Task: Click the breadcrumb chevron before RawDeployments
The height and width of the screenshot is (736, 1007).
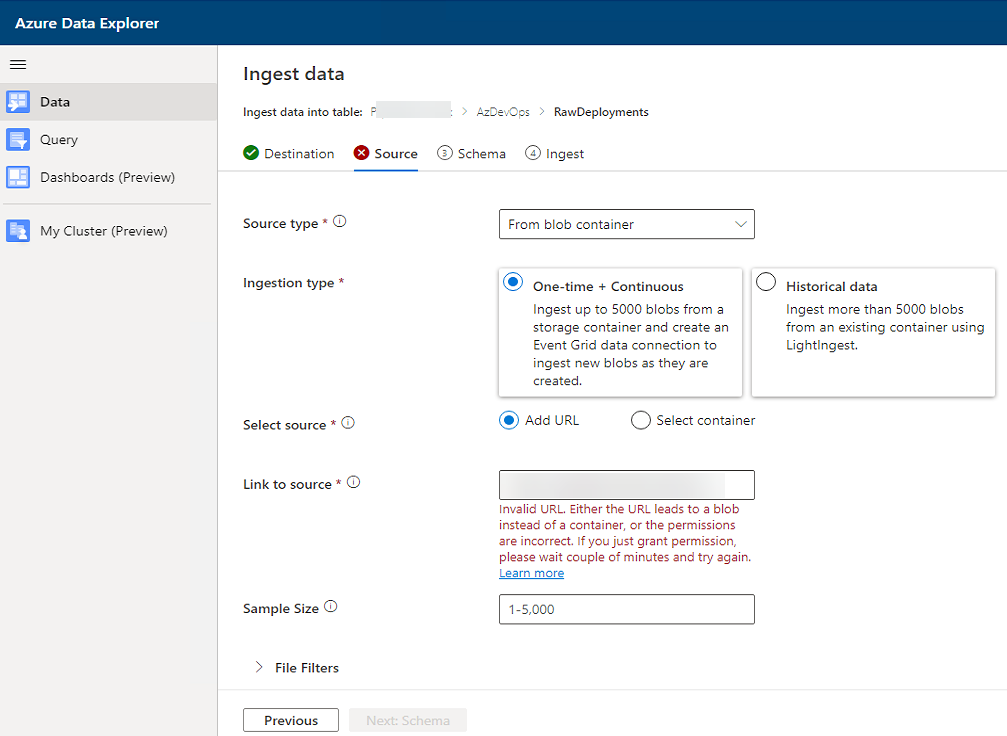Action: tap(542, 112)
